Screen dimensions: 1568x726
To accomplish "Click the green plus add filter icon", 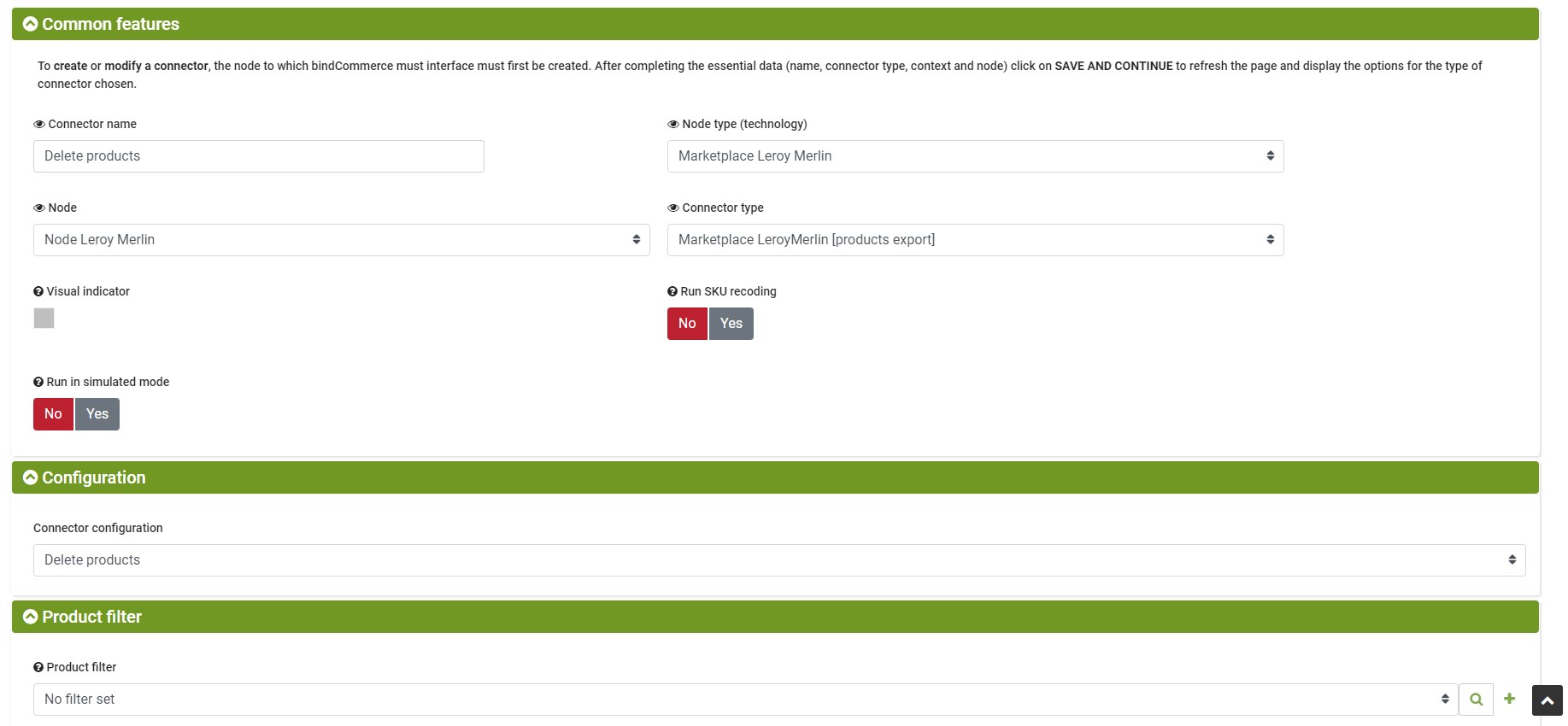I will [1510, 699].
